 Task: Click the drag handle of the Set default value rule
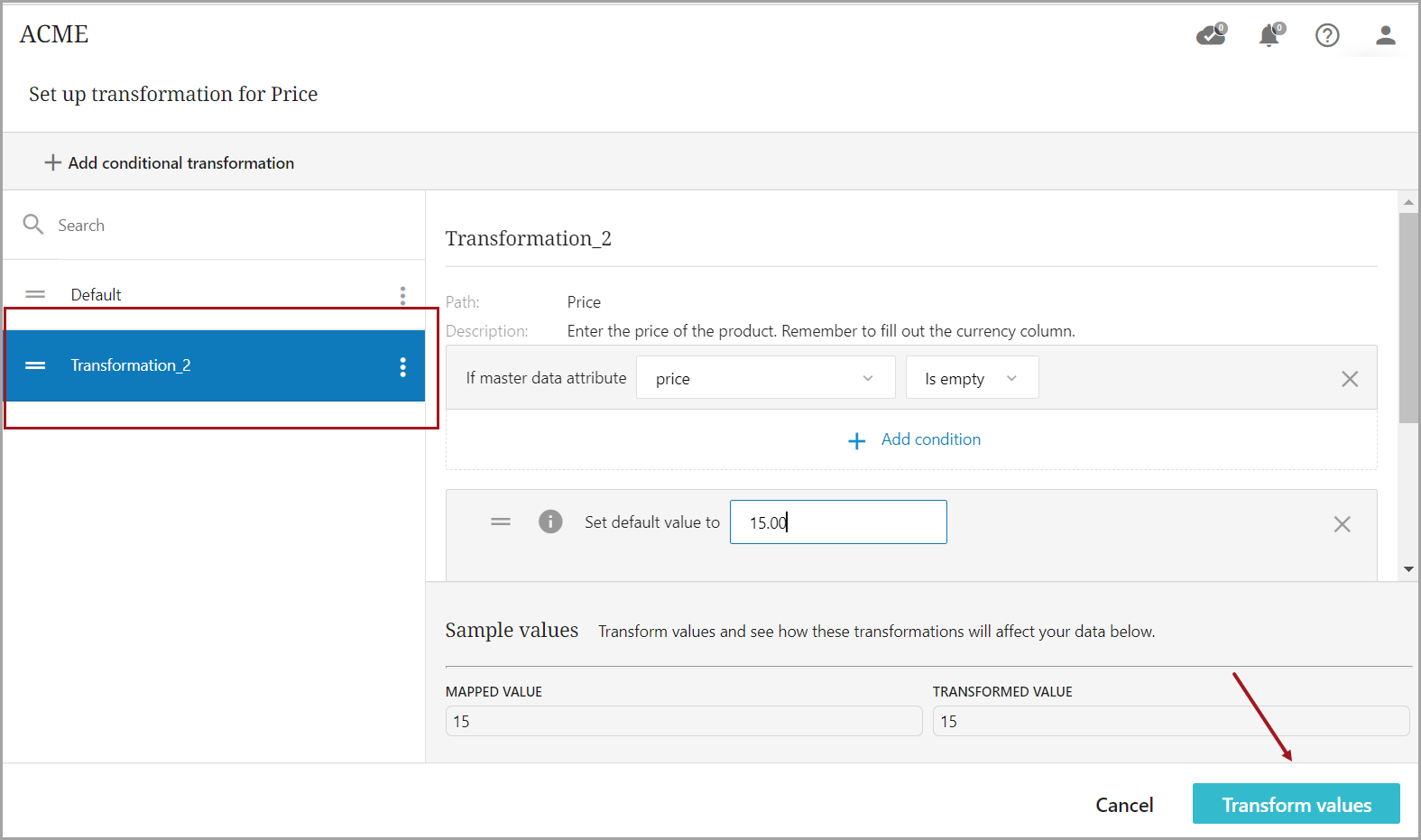[x=501, y=522]
